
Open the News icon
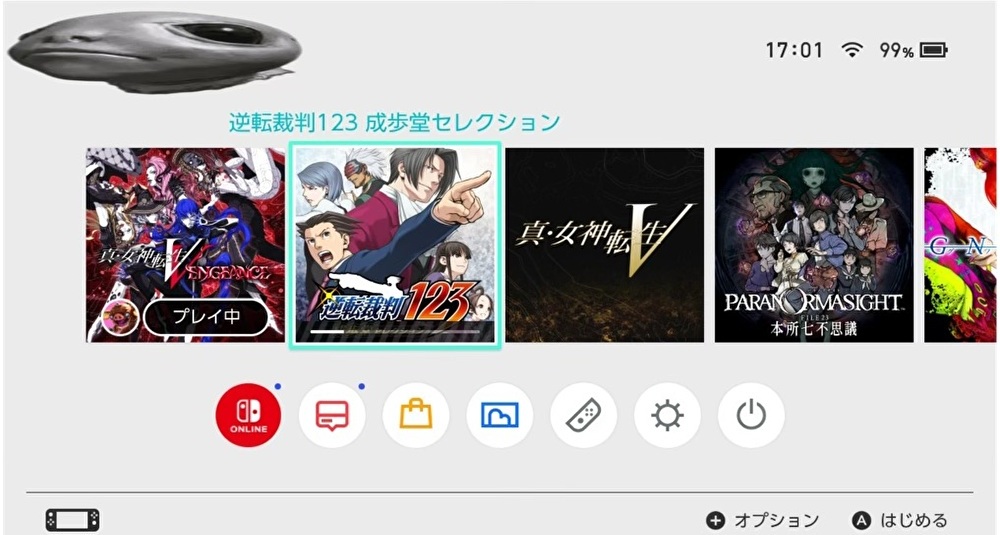click(332, 415)
